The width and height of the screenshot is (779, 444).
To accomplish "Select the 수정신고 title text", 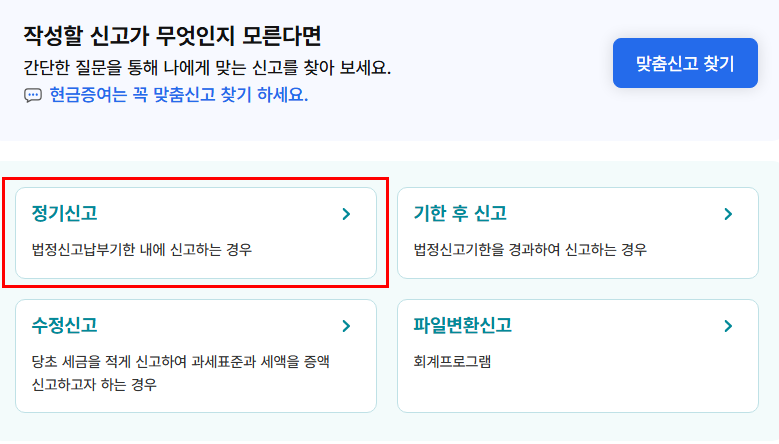I will [65, 326].
